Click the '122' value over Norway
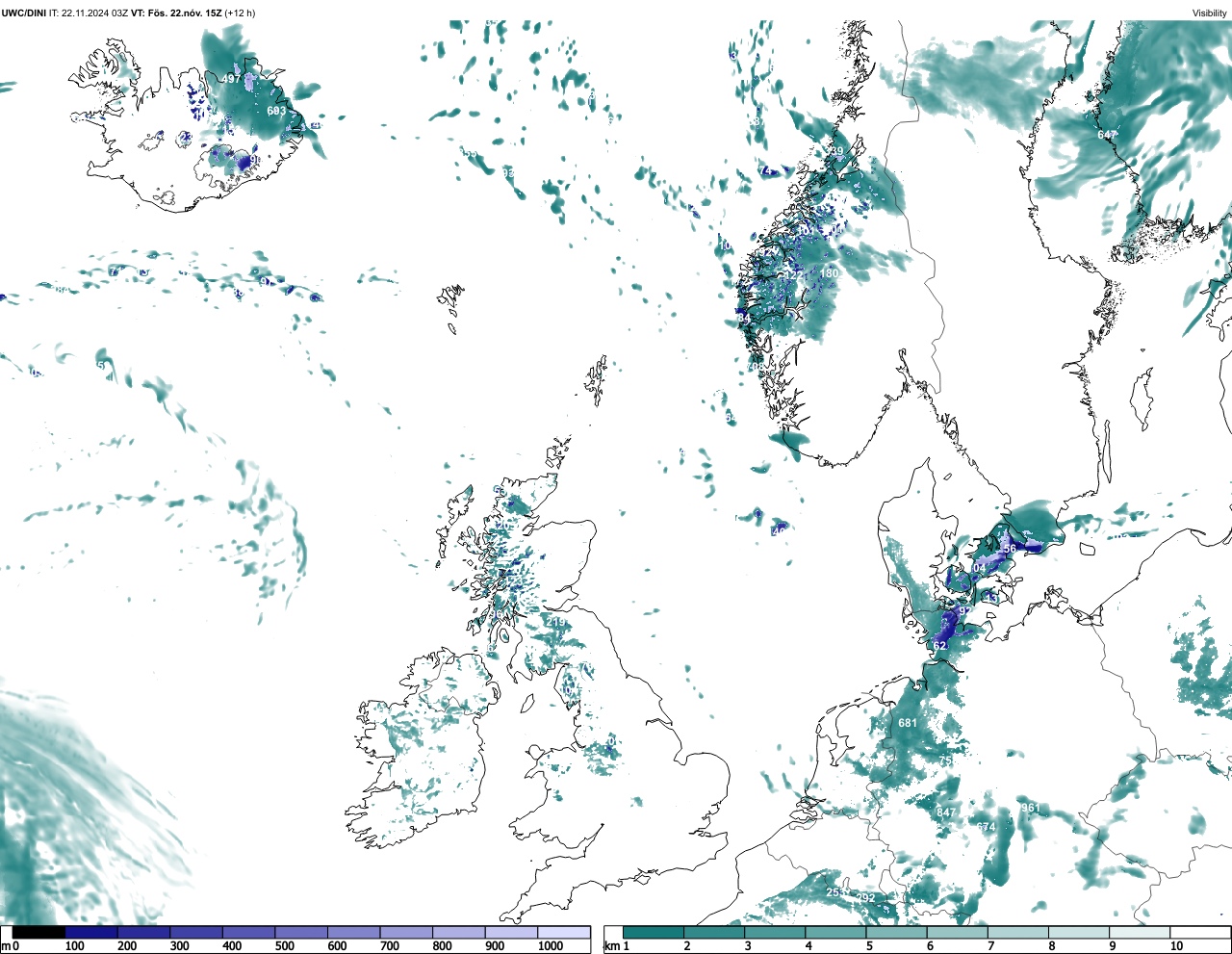The width and height of the screenshot is (1232, 954). click(792, 276)
